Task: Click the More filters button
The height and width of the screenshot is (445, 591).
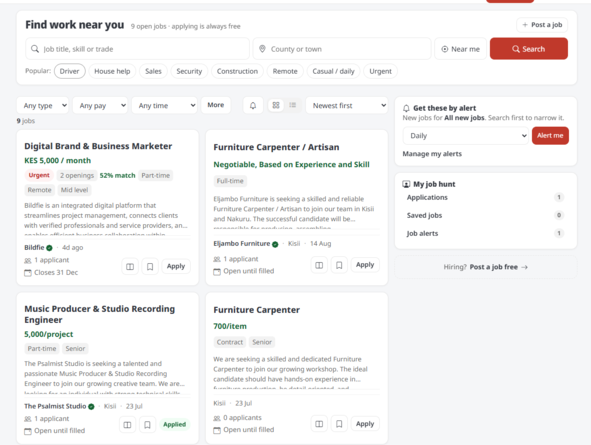Action: (x=216, y=105)
